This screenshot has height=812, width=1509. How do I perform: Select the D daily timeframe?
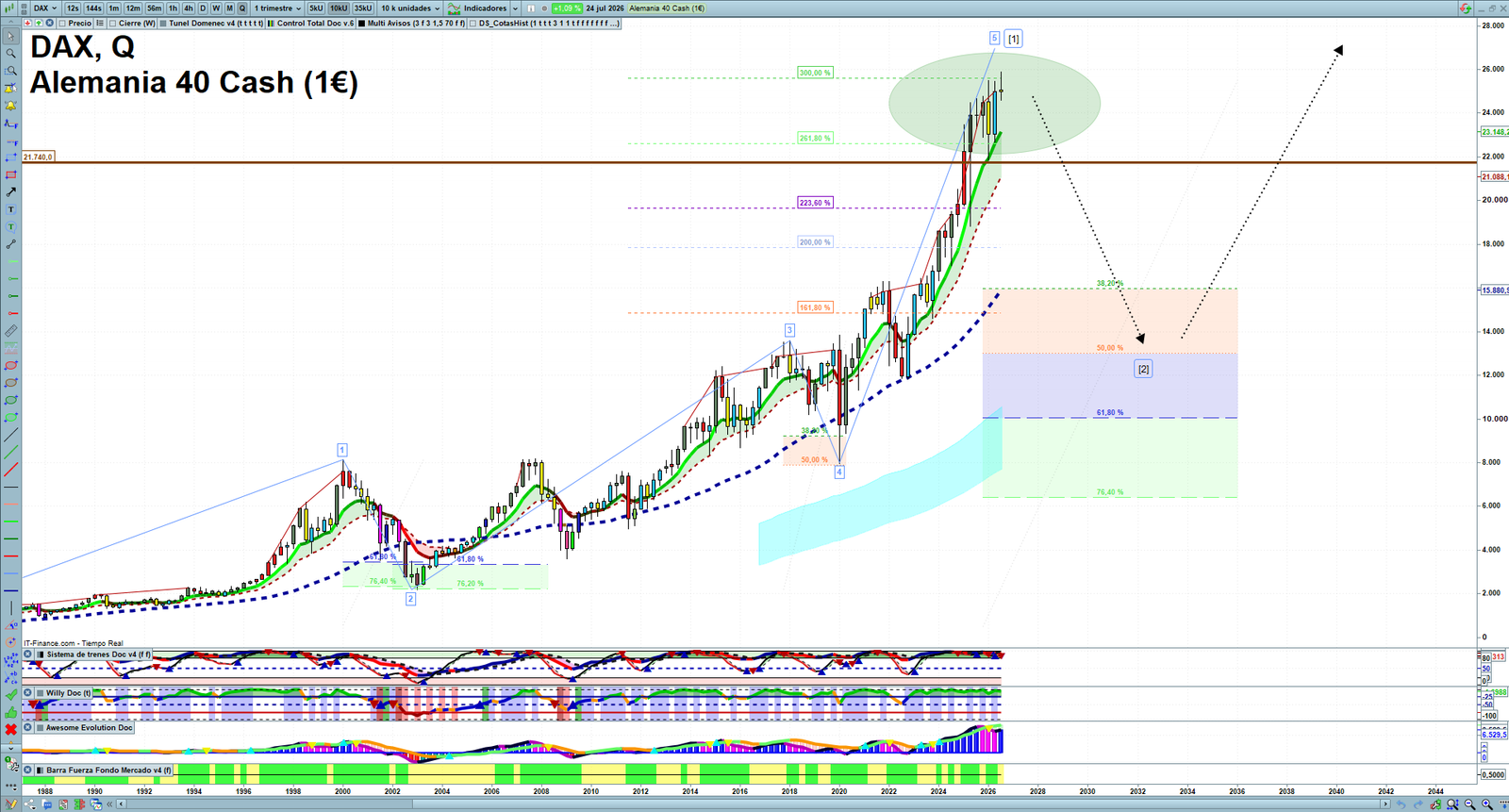pyautogui.click(x=202, y=8)
